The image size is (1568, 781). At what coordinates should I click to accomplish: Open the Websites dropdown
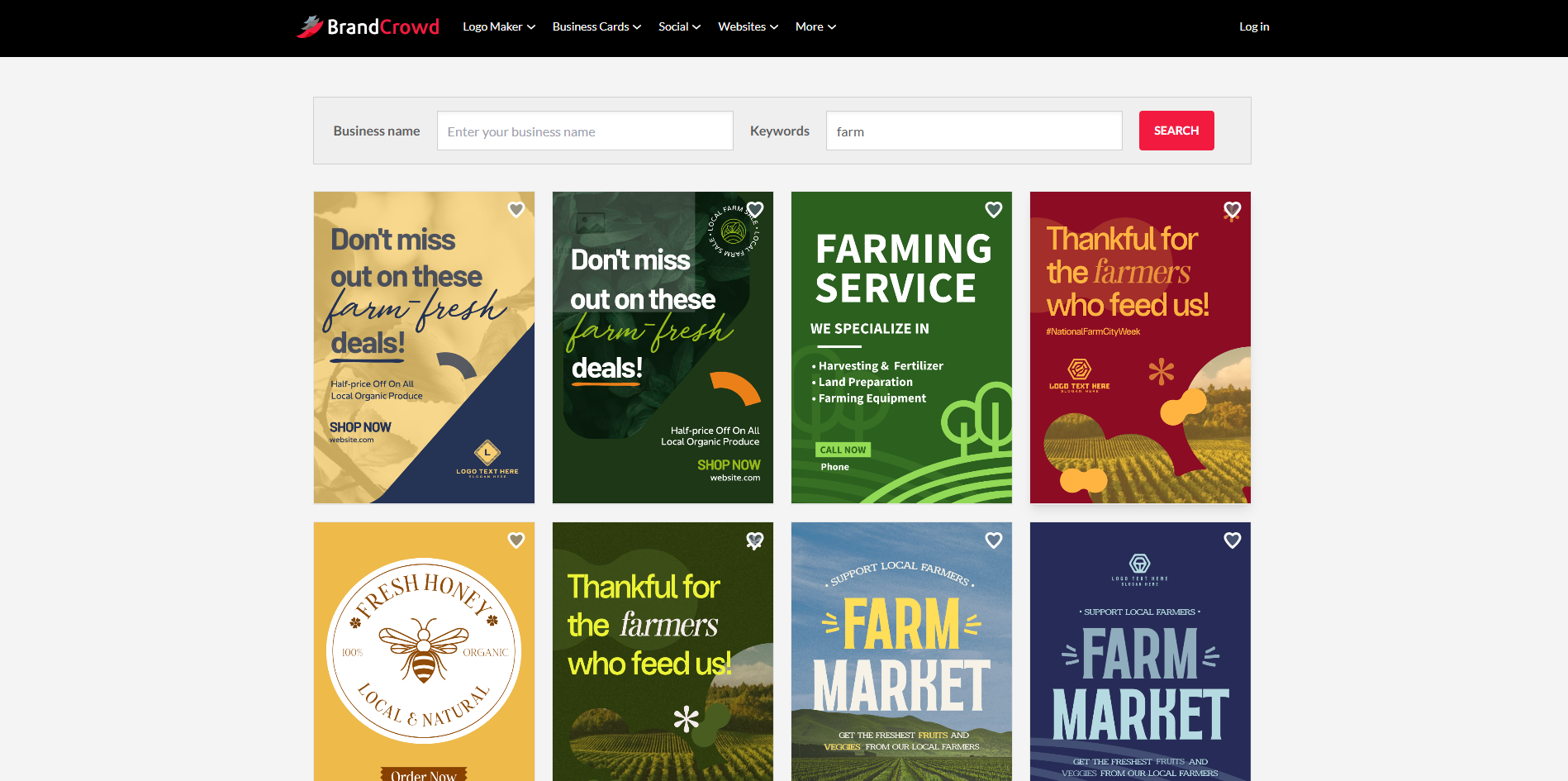746,26
